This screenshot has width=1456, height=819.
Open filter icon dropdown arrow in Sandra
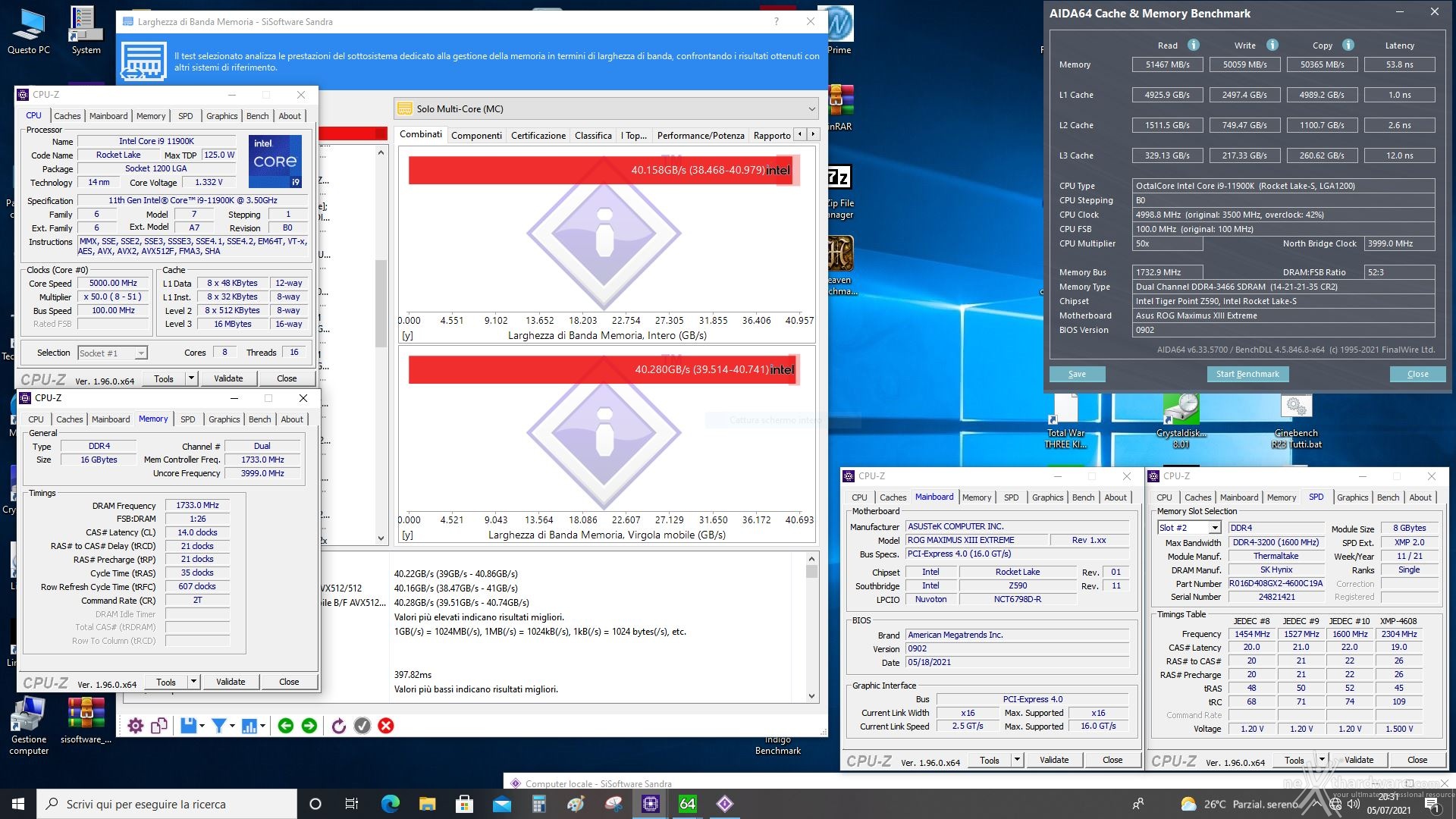click(x=232, y=726)
